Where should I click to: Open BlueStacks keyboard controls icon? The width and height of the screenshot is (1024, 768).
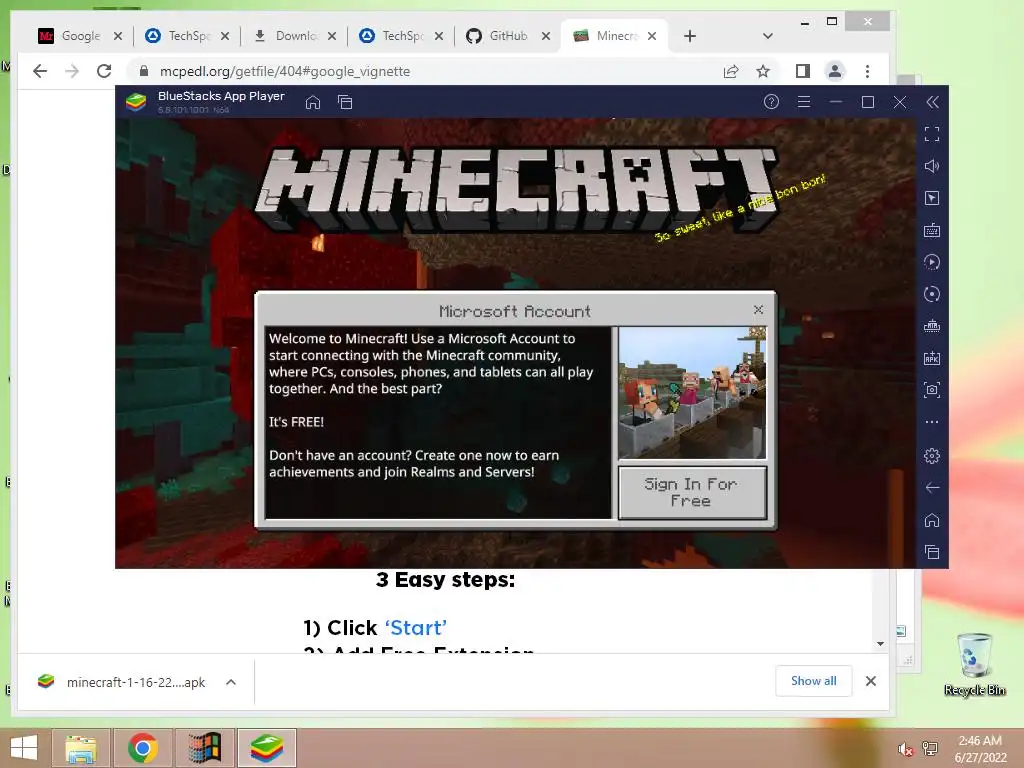pos(932,230)
